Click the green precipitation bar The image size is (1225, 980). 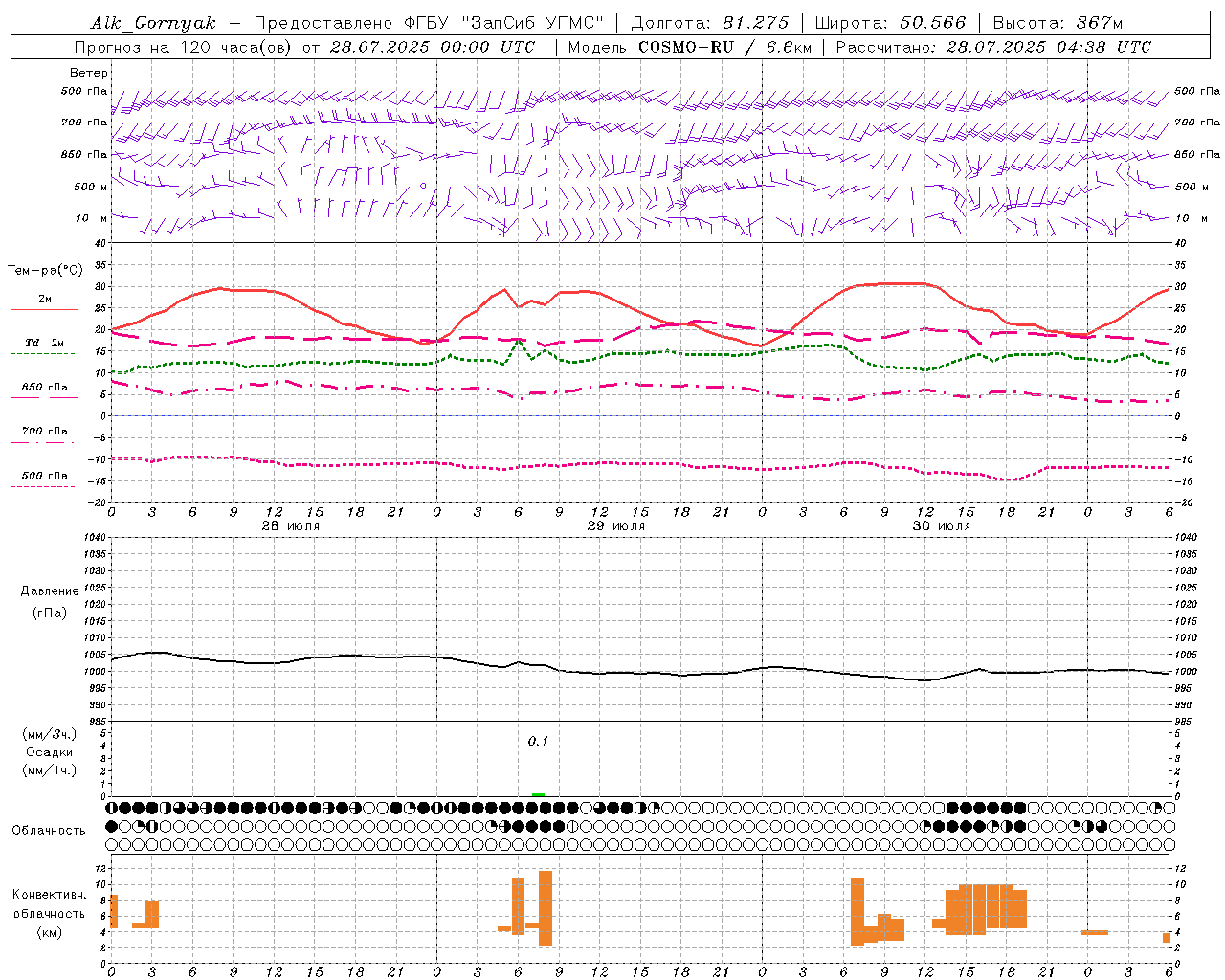pyautogui.click(x=538, y=794)
